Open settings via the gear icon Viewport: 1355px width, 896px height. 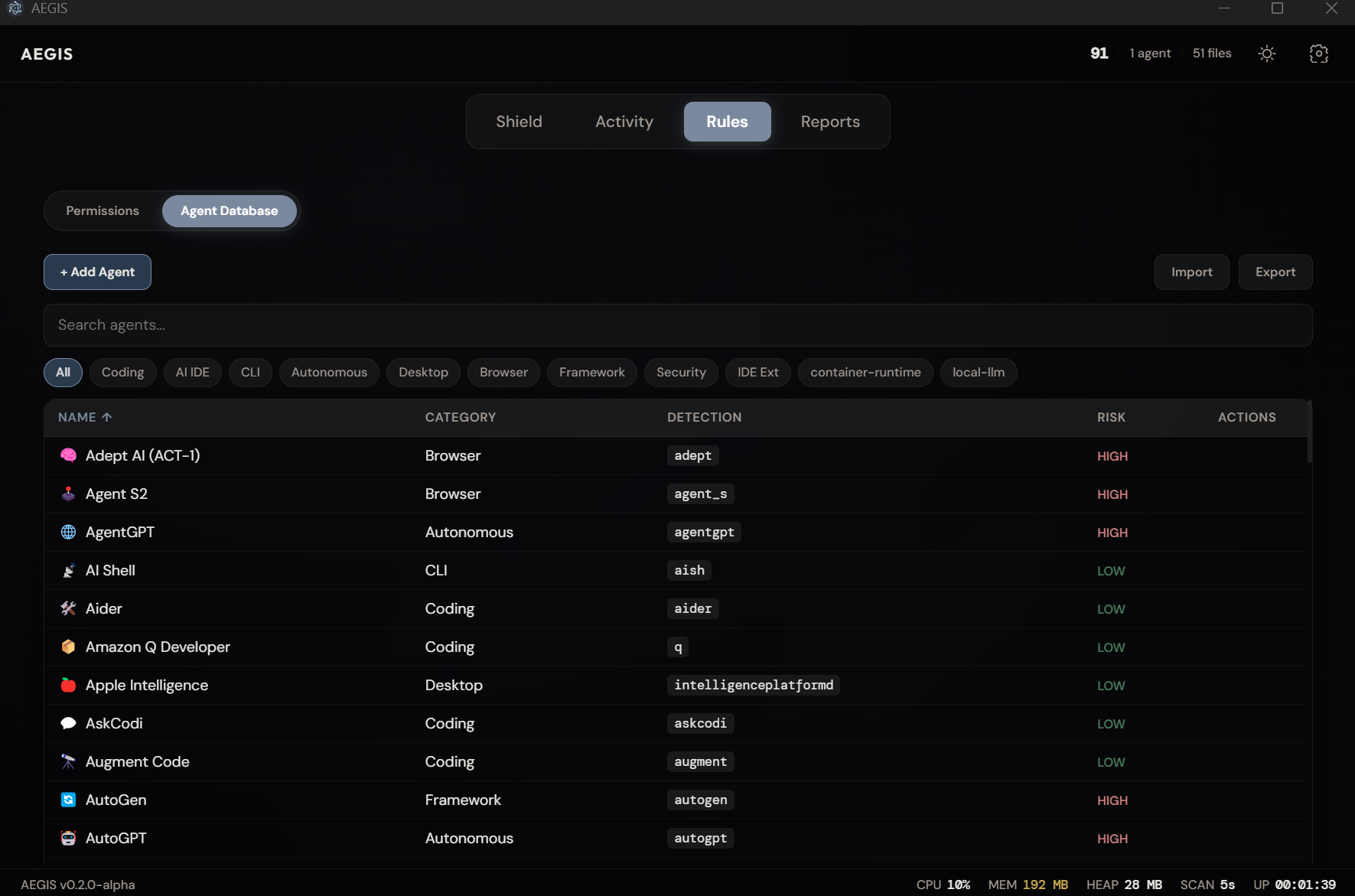pos(1319,54)
